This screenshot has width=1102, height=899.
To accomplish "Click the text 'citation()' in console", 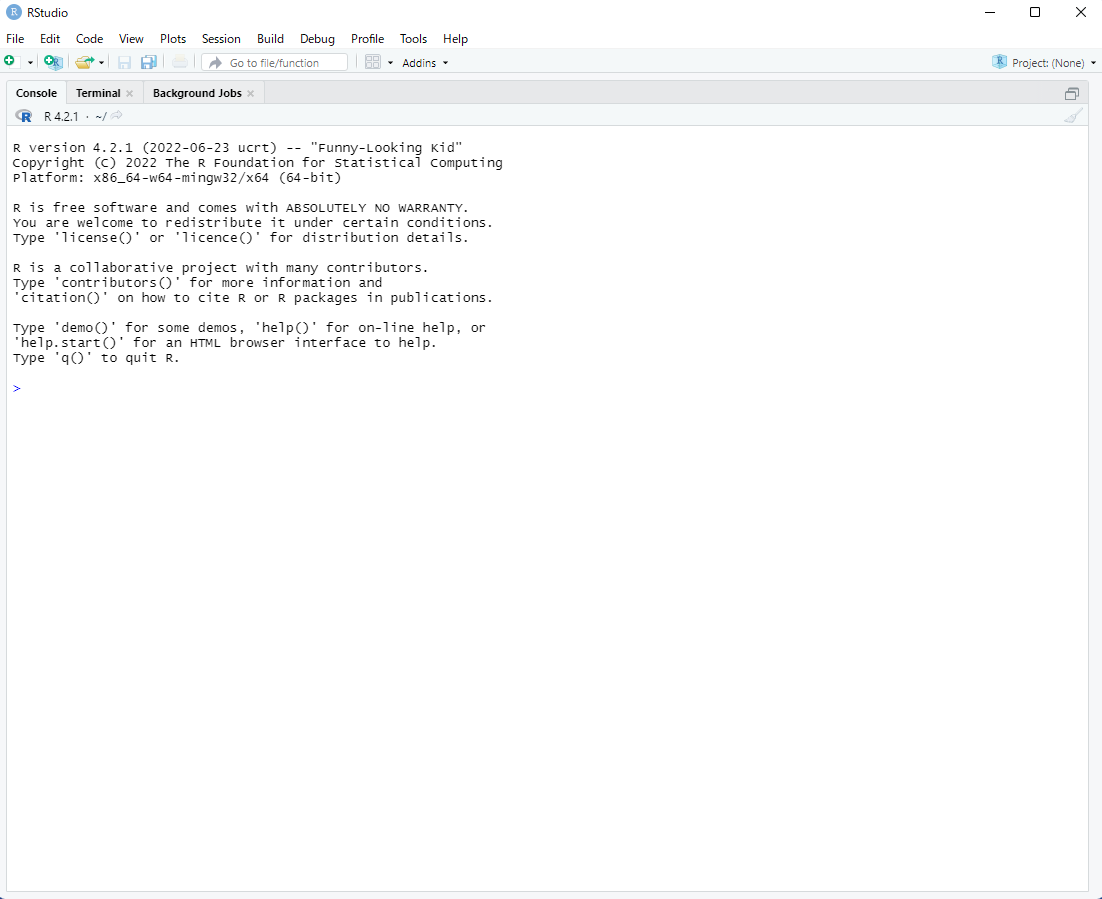I will [x=60, y=297].
